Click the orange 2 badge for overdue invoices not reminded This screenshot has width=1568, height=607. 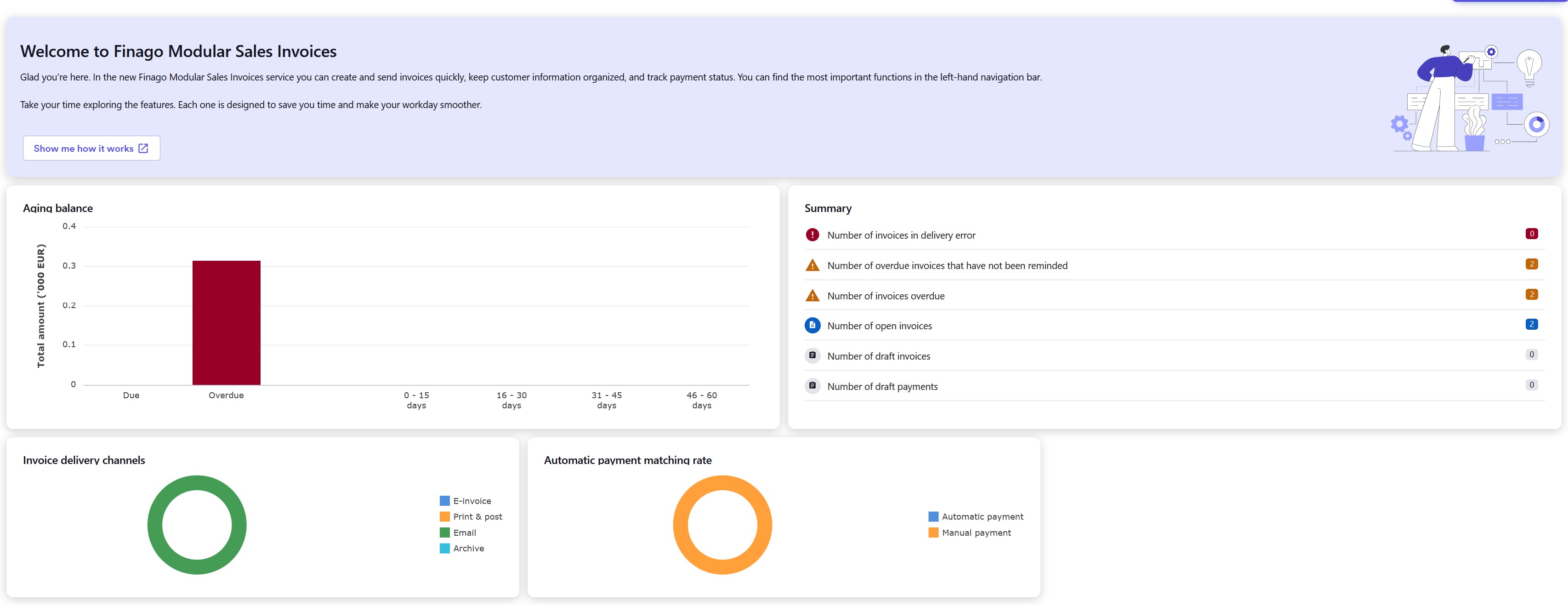pyautogui.click(x=1532, y=264)
